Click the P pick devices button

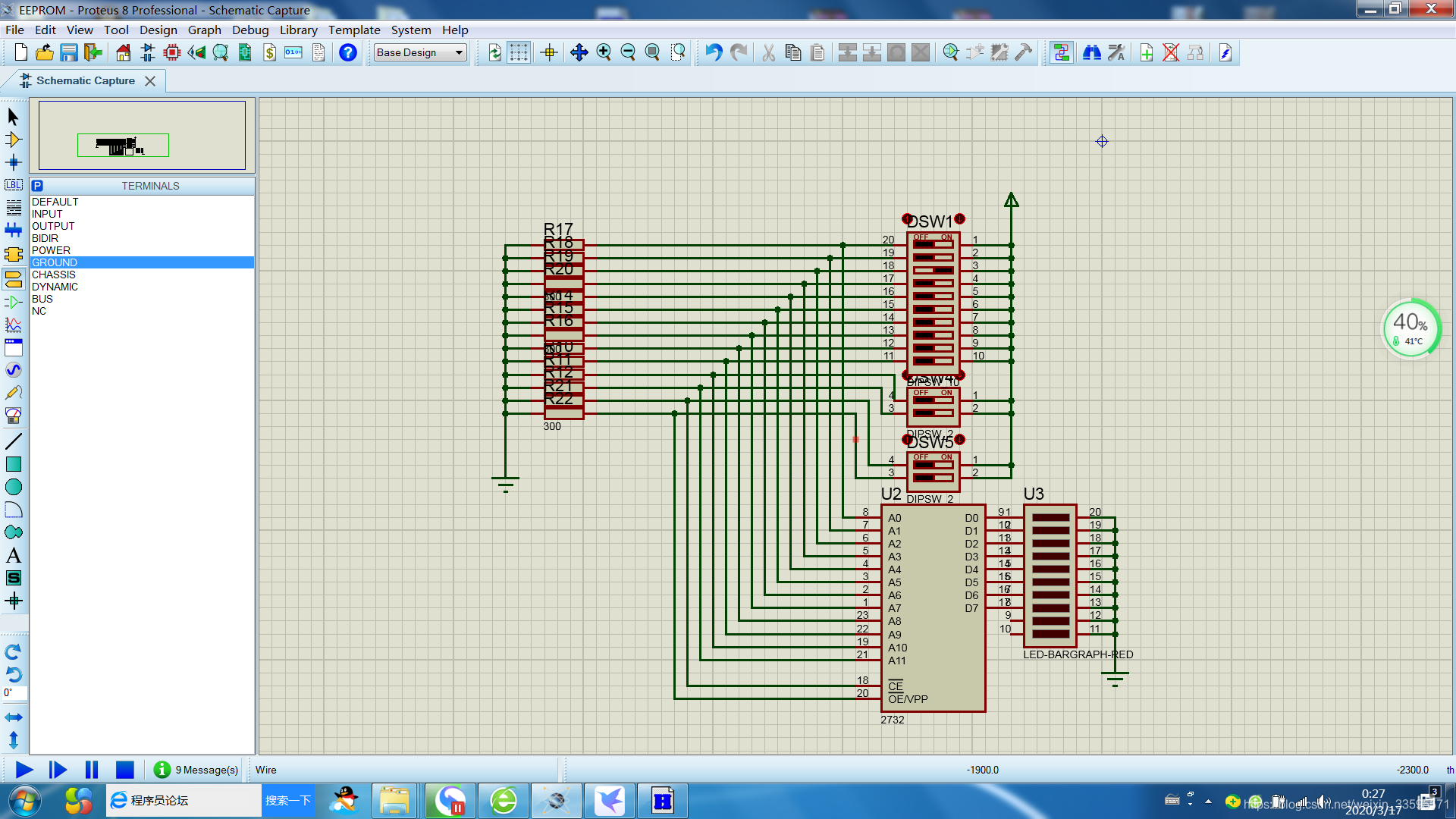pyautogui.click(x=37, y=186)
